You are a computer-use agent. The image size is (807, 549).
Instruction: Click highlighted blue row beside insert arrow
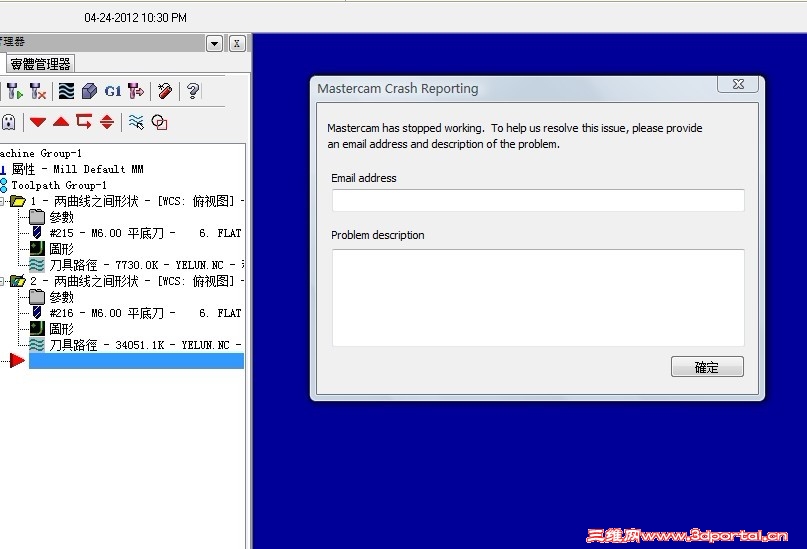click(136, 361)
